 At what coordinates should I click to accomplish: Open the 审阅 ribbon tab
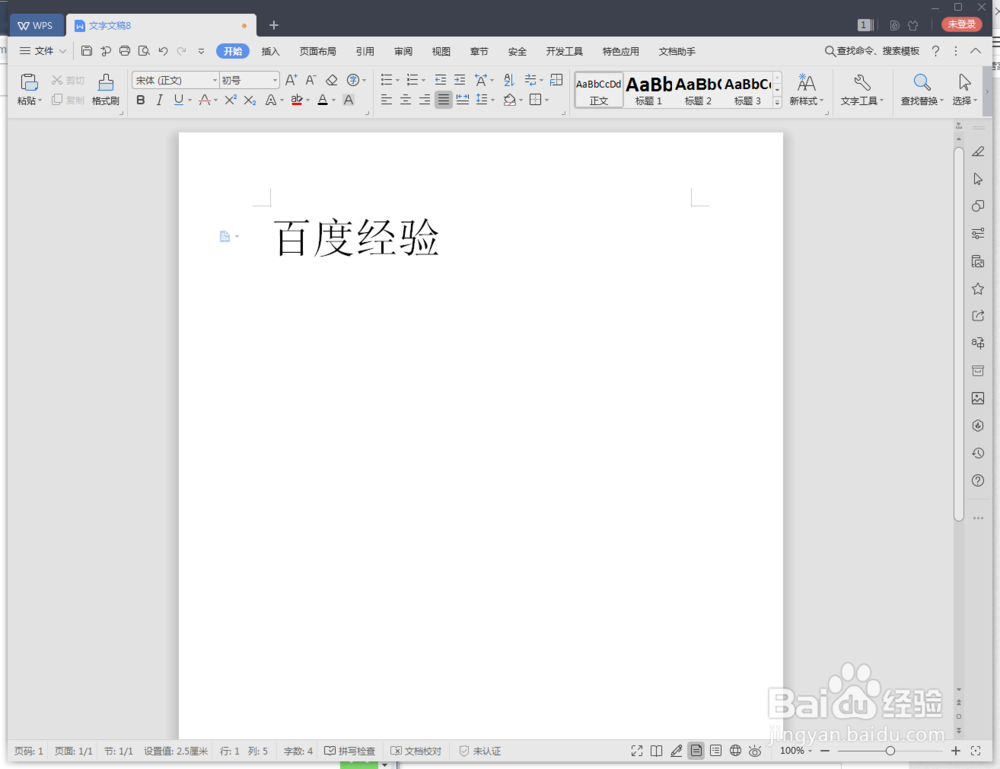coord(403,52)
